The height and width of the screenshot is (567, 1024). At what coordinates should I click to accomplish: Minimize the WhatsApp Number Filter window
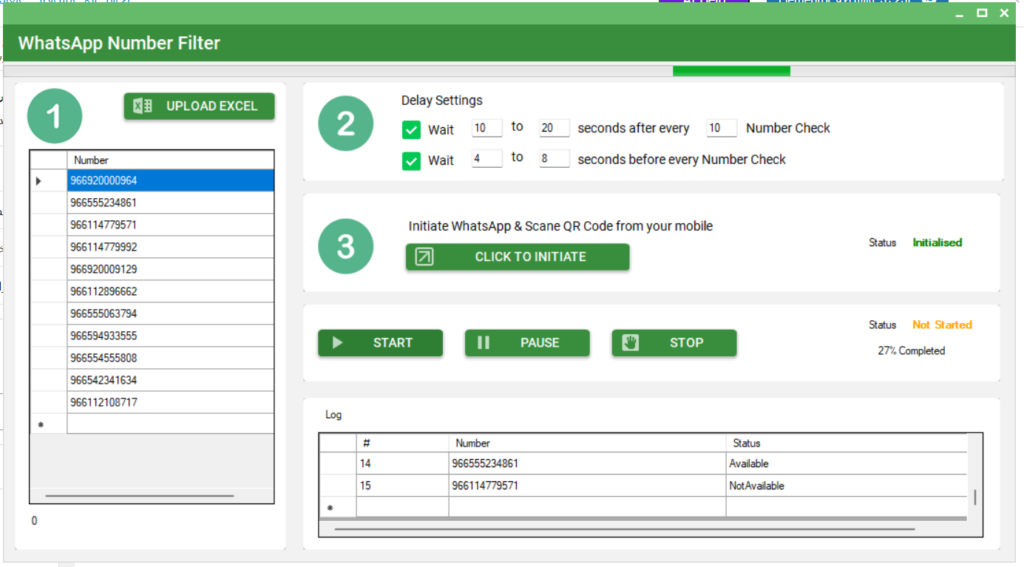pos(959,14)
